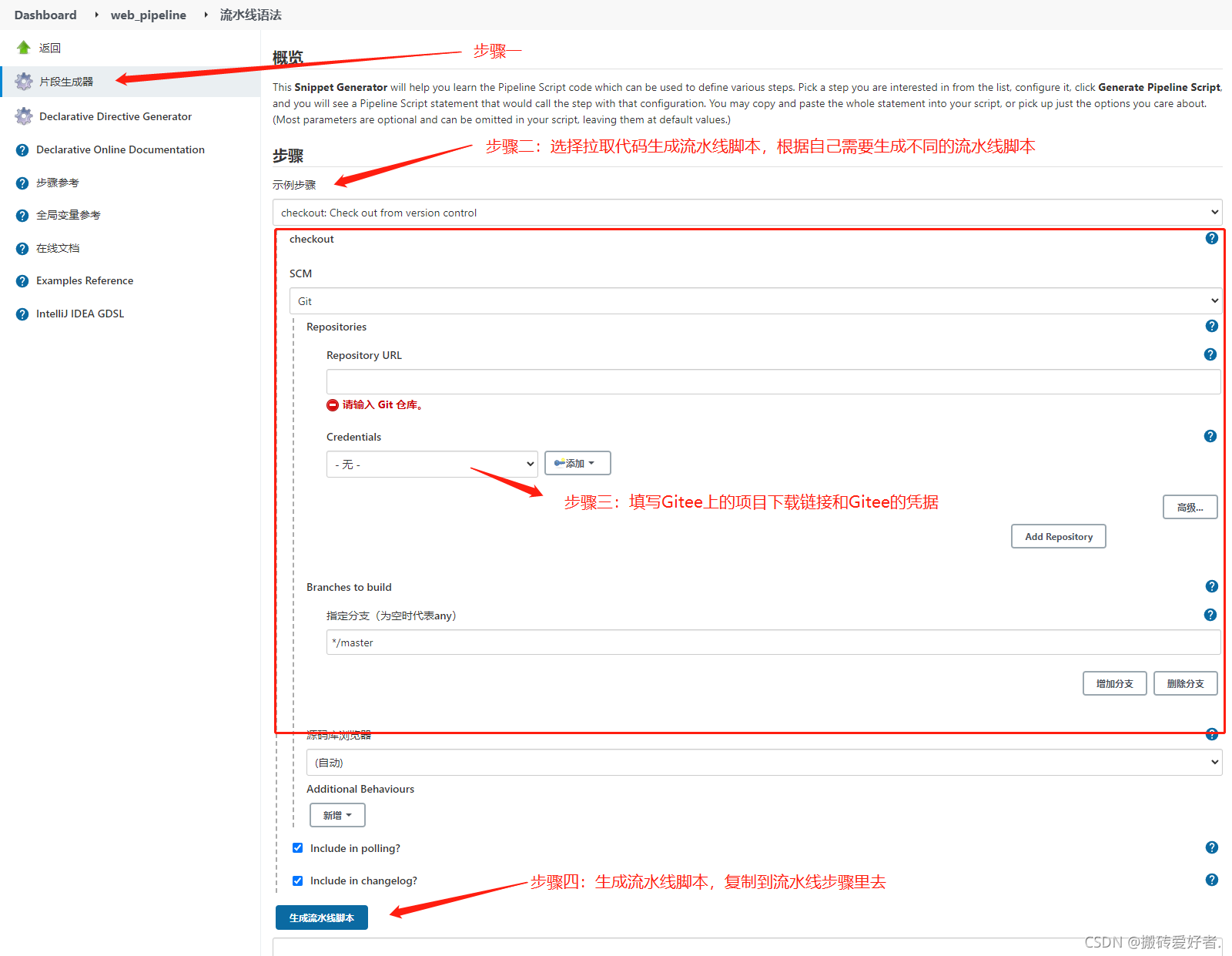
Task: Open Declarative Online Documentation link
Action: pos(120,150)
